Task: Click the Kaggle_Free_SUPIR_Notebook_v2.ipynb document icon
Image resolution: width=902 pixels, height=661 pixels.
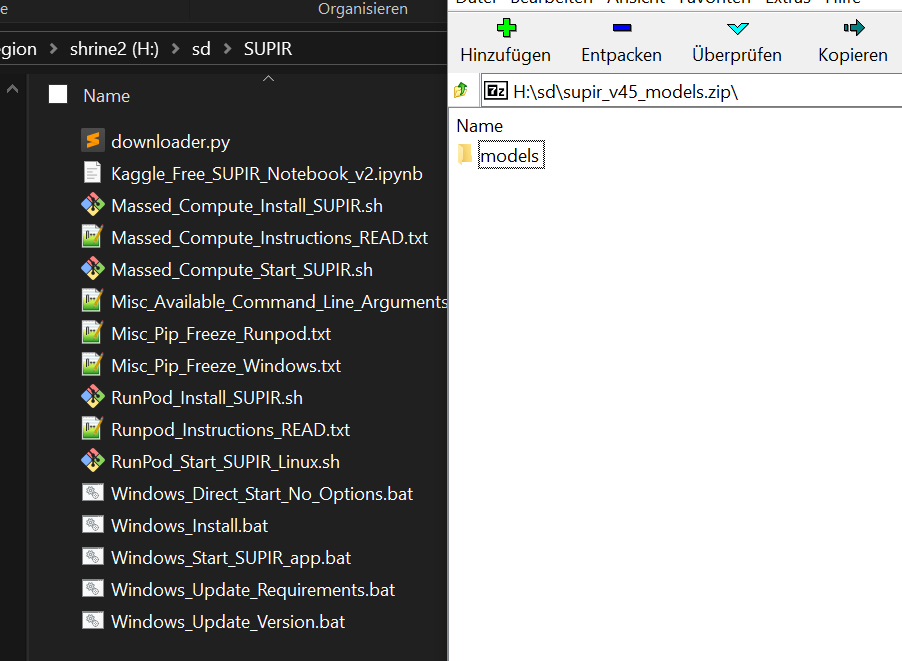Action: pos(93,172)
